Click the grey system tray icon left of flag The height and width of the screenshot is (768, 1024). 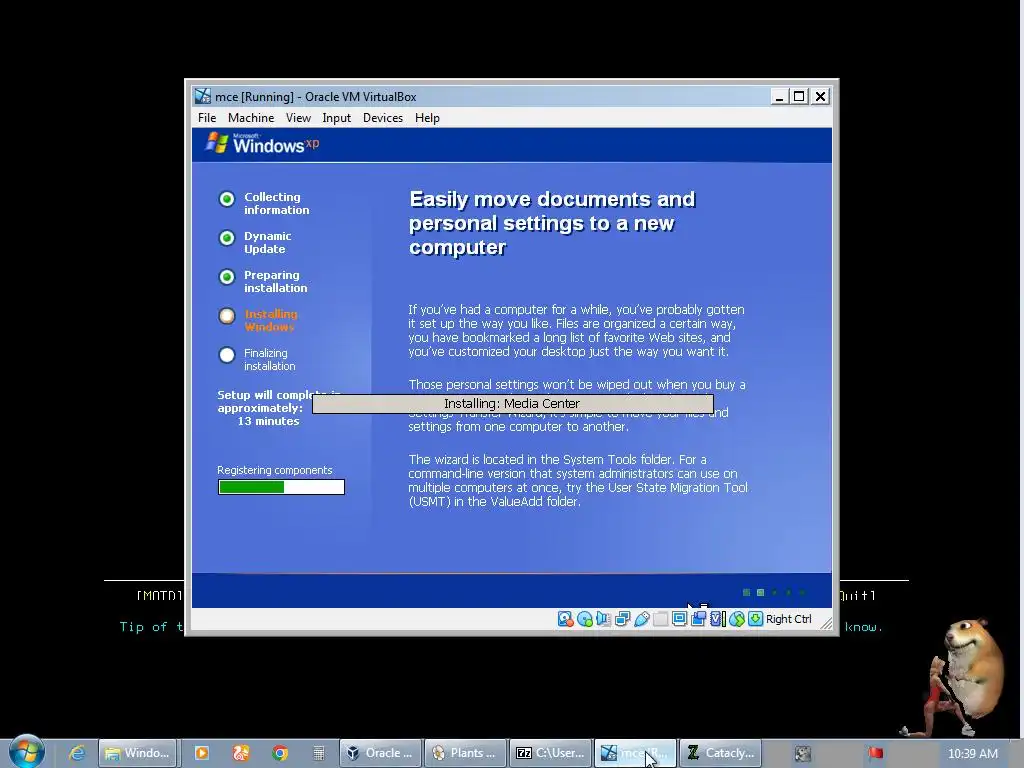point(803,753)
